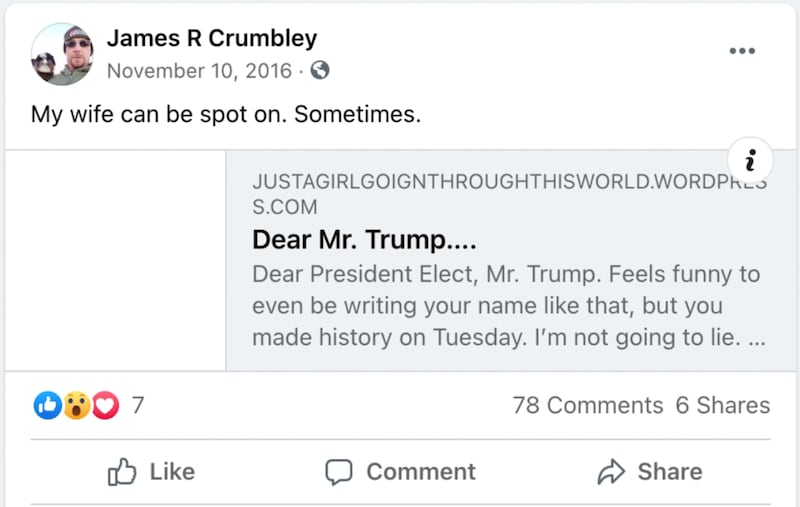
Task: Open the November 10, 2016 timestamp link
Action: [x=199, y=71]
